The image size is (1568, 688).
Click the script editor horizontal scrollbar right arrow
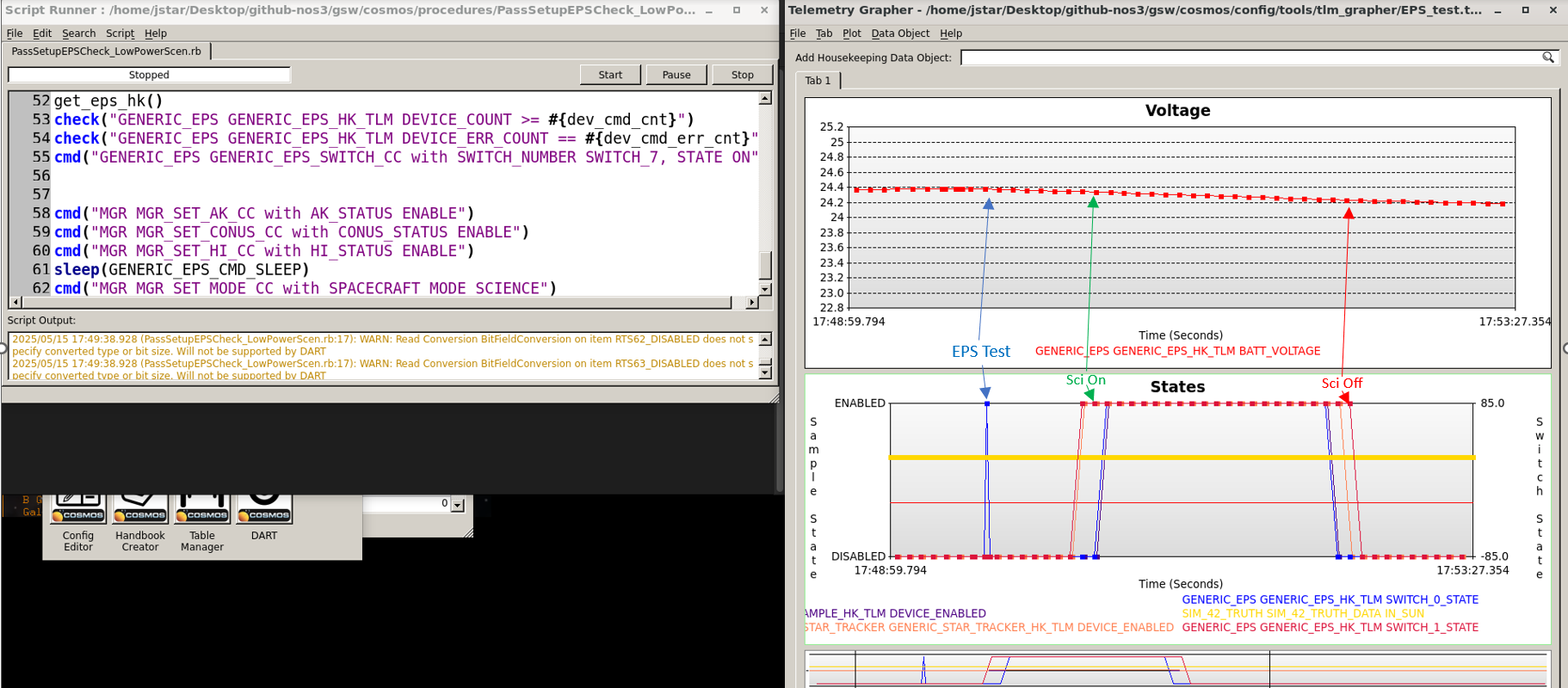[x=752, y=303]
